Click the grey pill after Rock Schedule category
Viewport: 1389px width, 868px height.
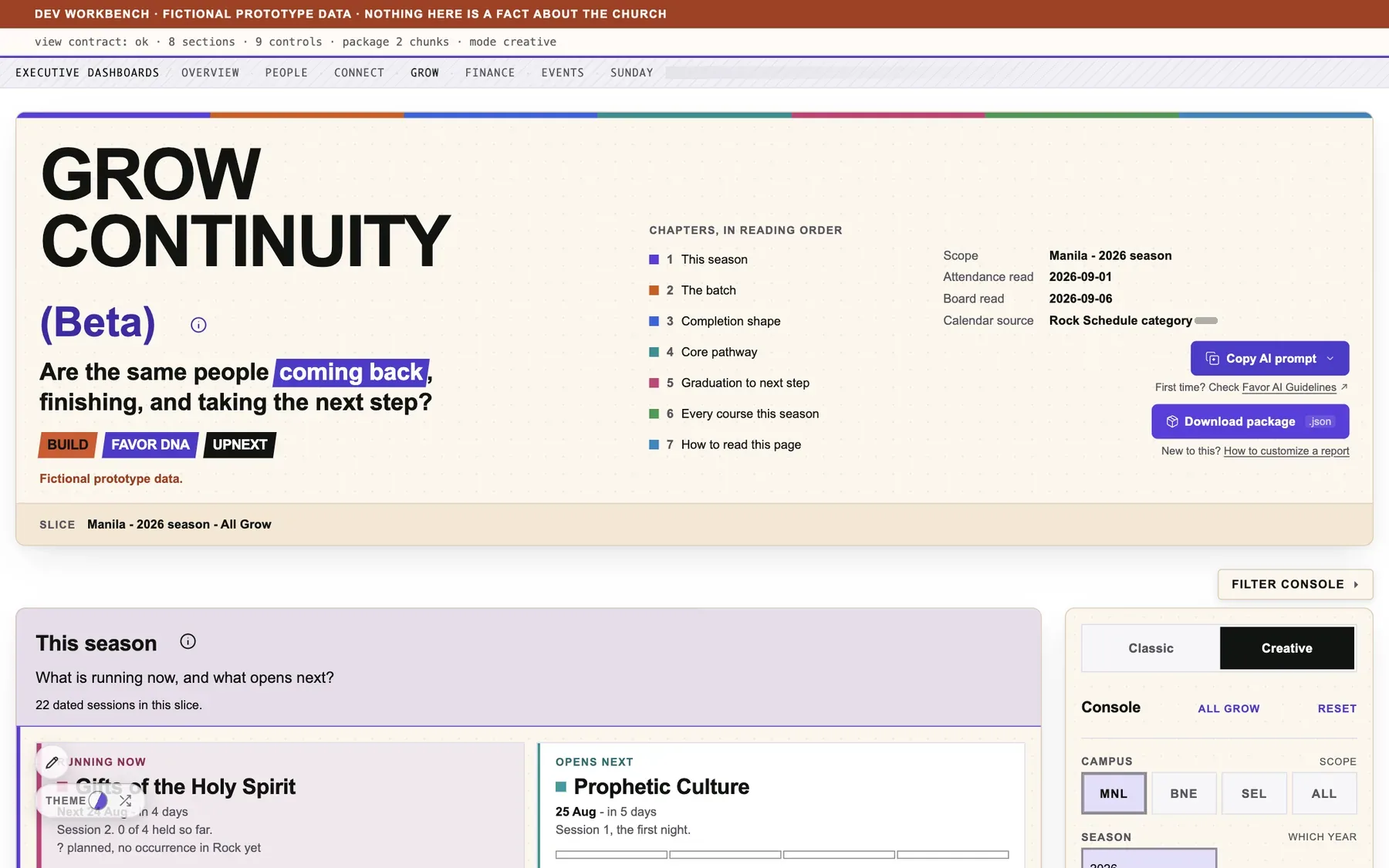pos(1206,320)
